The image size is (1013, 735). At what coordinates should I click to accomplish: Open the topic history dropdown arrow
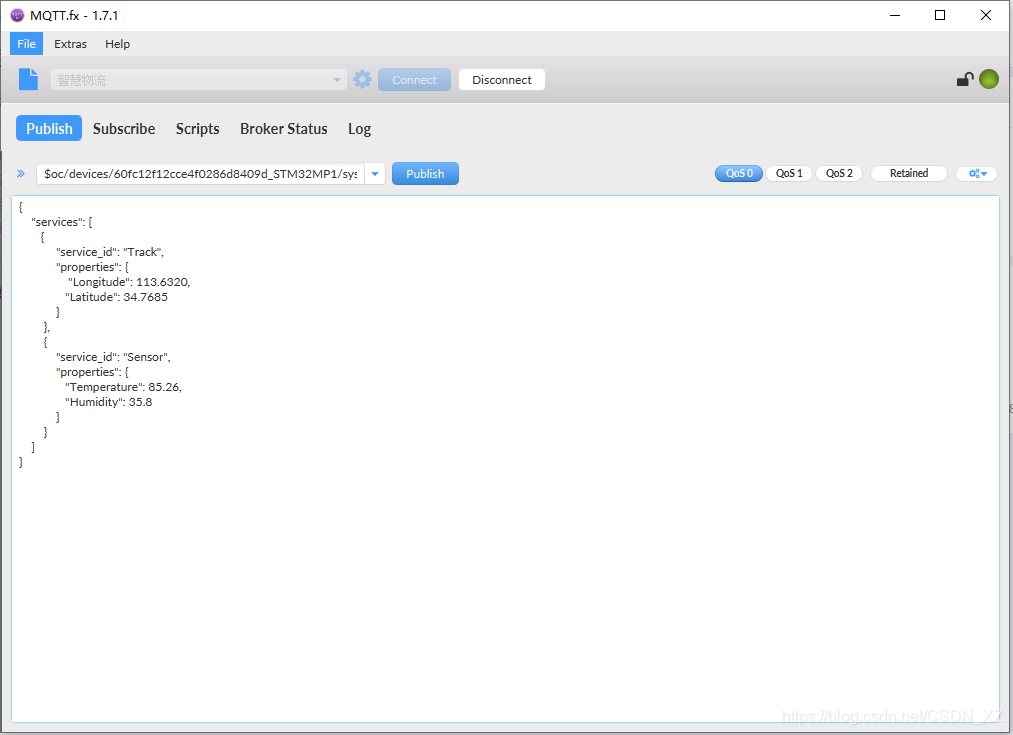coord(375,173)
